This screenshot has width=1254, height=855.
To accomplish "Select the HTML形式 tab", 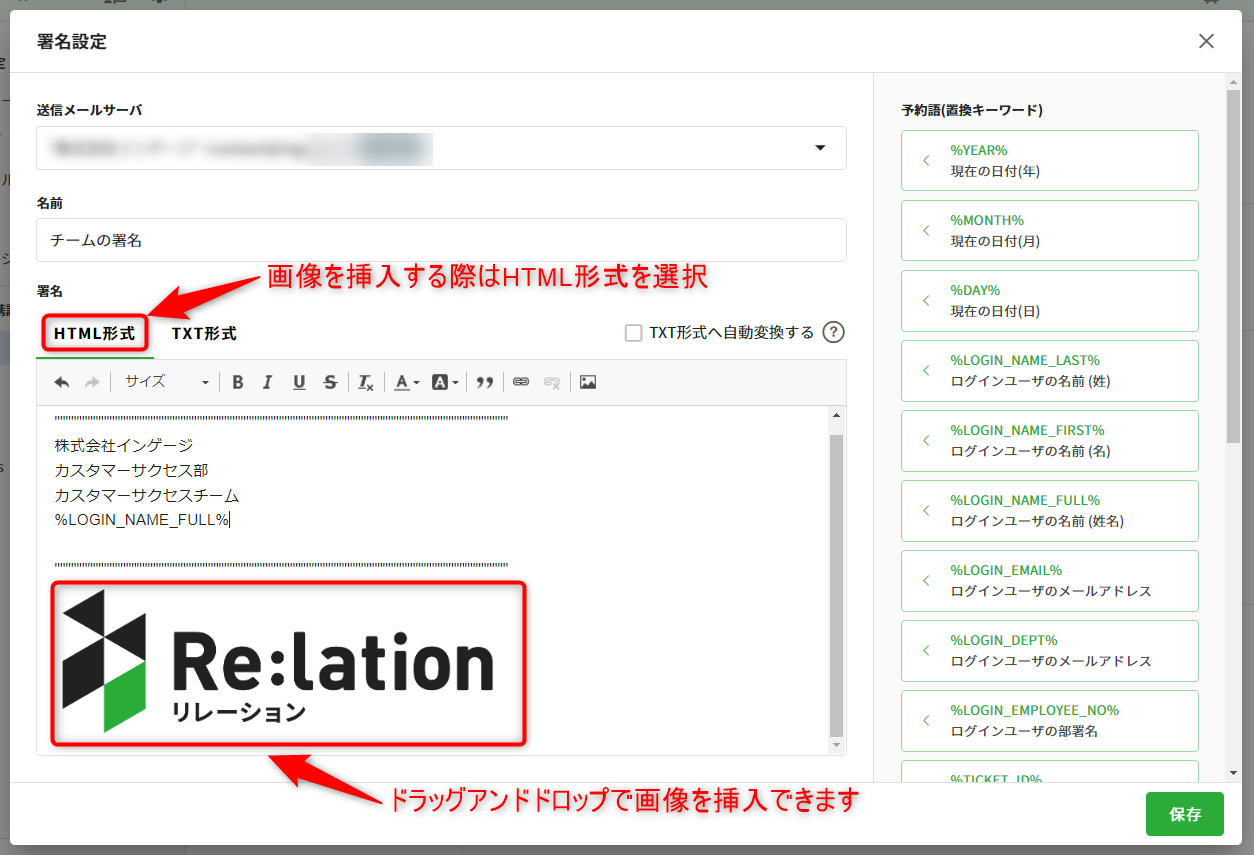I will (95, 334).
